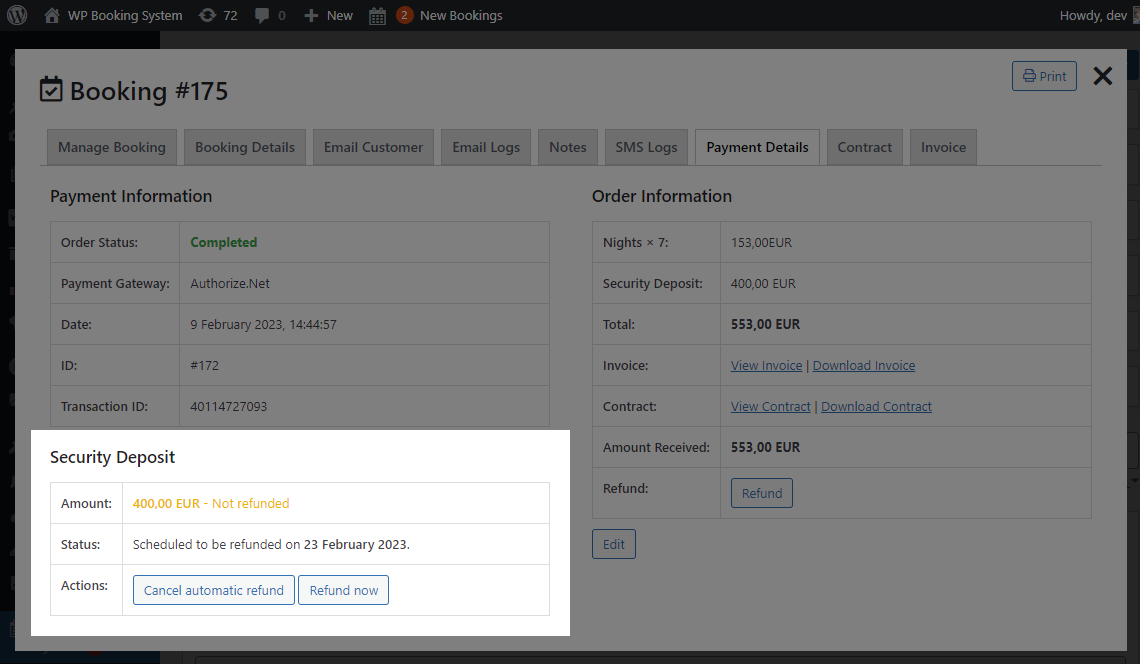This screenshot has height=664, width=1140.
Task: Select the transaction ID 40114727093
Action: coord(228,407)
